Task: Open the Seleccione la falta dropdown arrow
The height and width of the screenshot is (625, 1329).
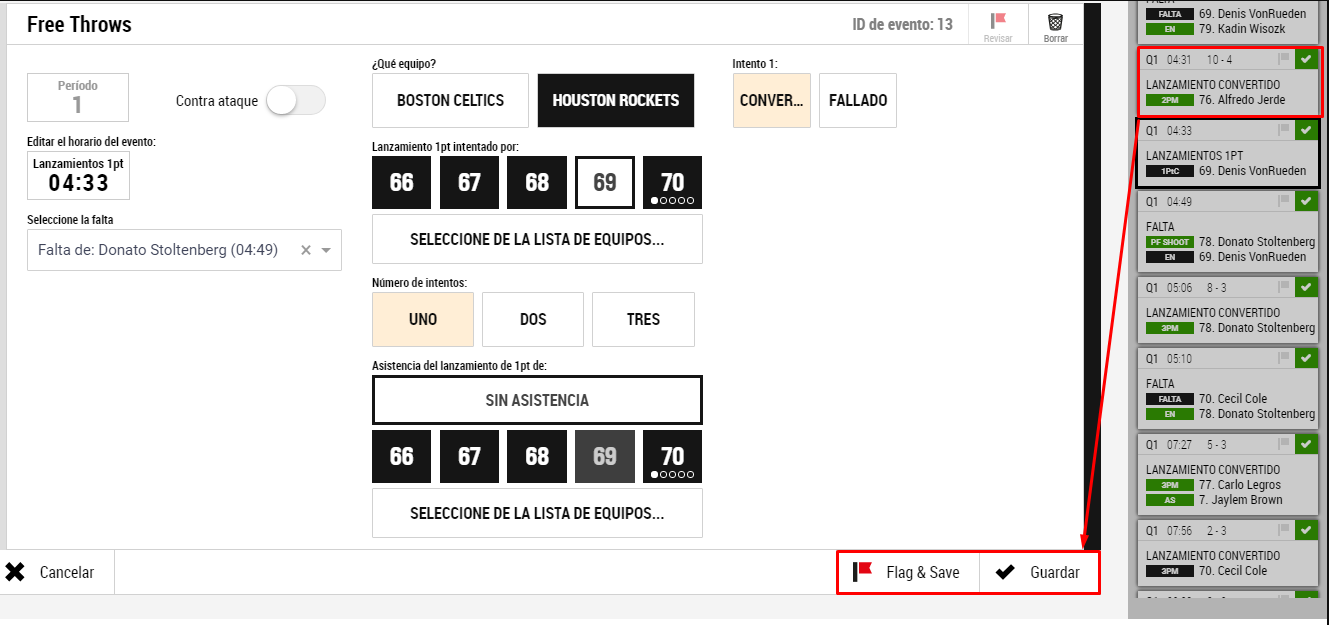Action: point(326,250)
